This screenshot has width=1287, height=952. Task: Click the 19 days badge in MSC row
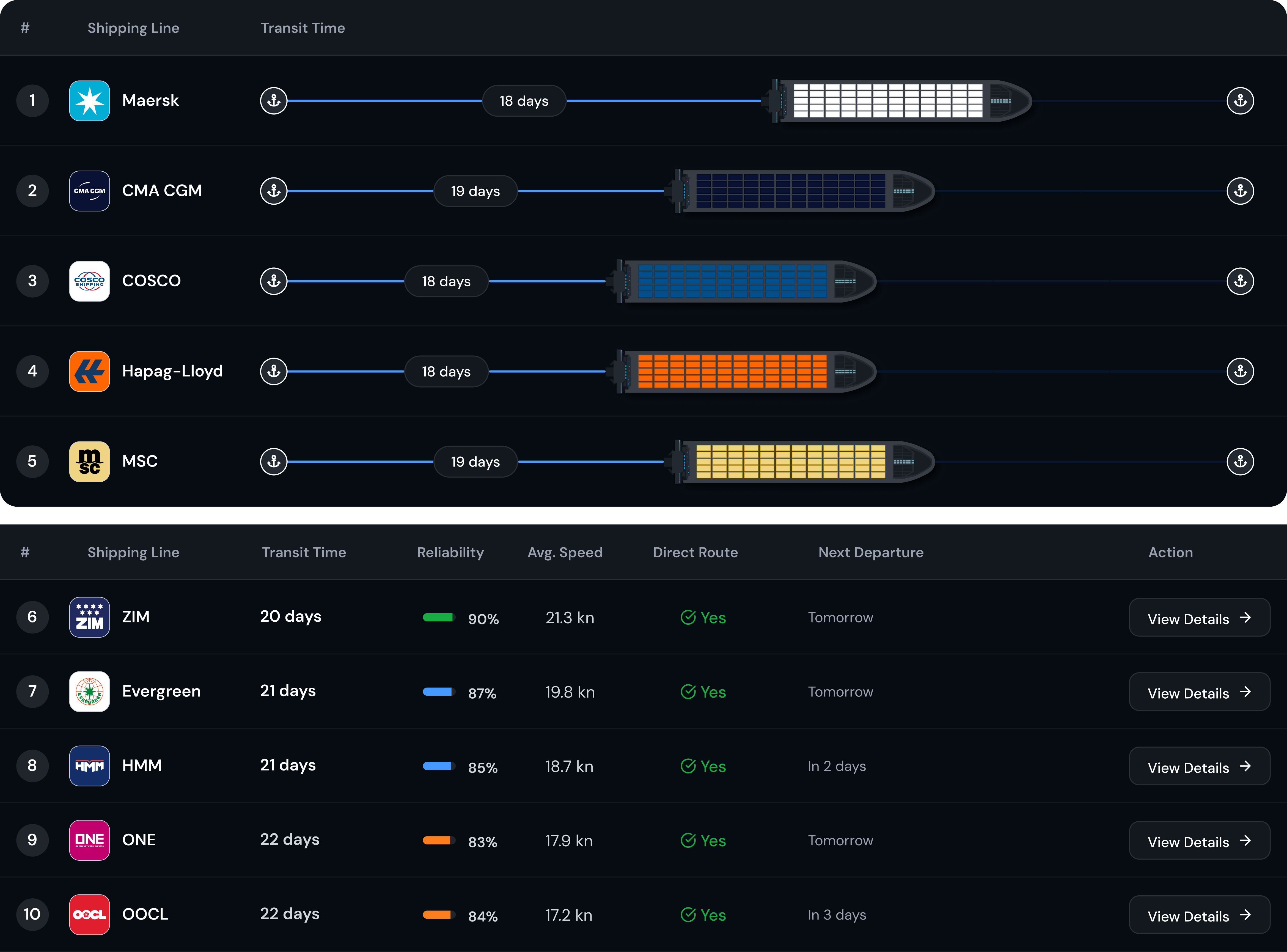point(475,462)
